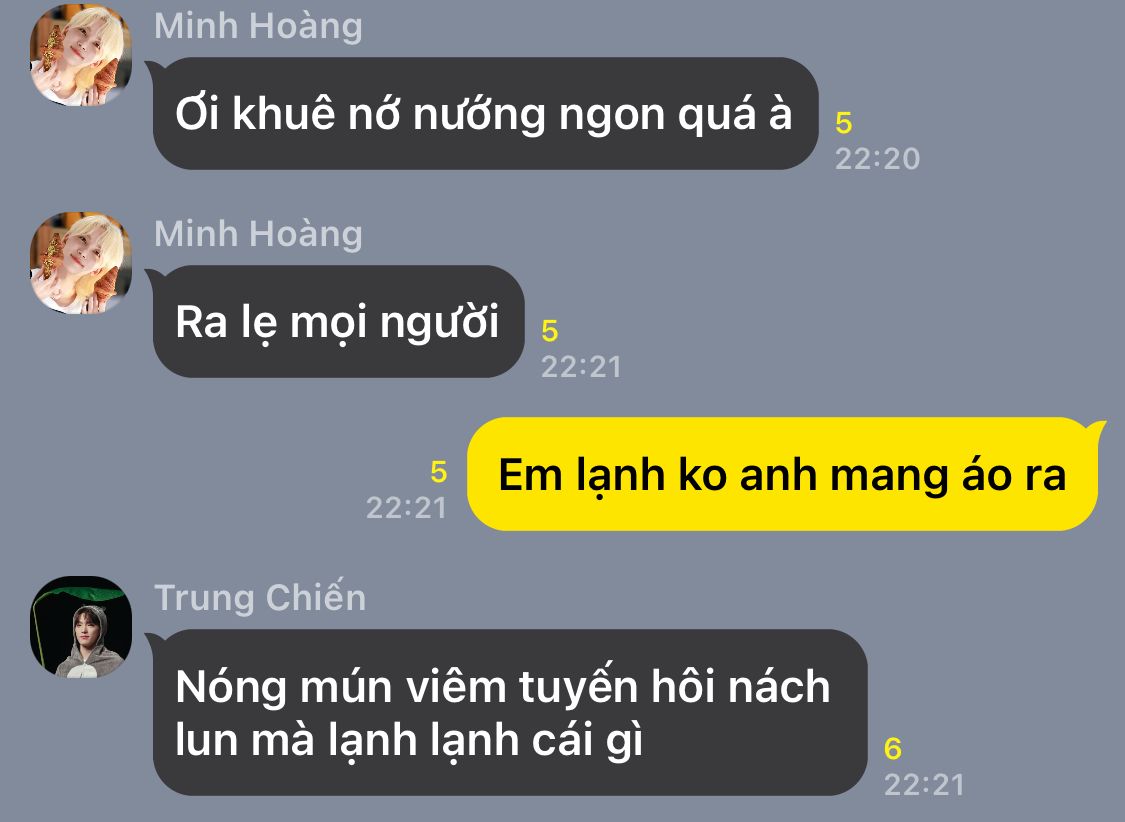Click the 22:20 timestamp
Screen dimensions: 1125x822
[877, 159]
